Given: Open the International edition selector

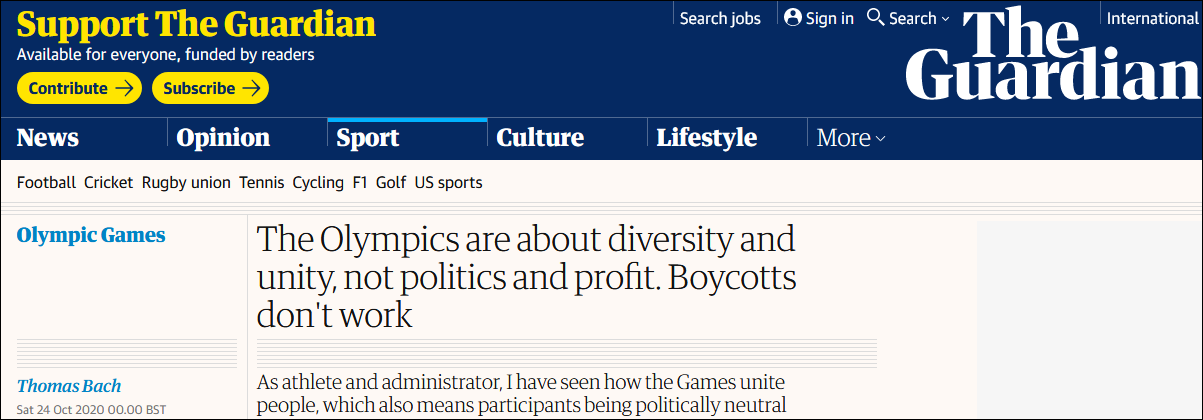Looking at the screenshot, I should 1152,18.
